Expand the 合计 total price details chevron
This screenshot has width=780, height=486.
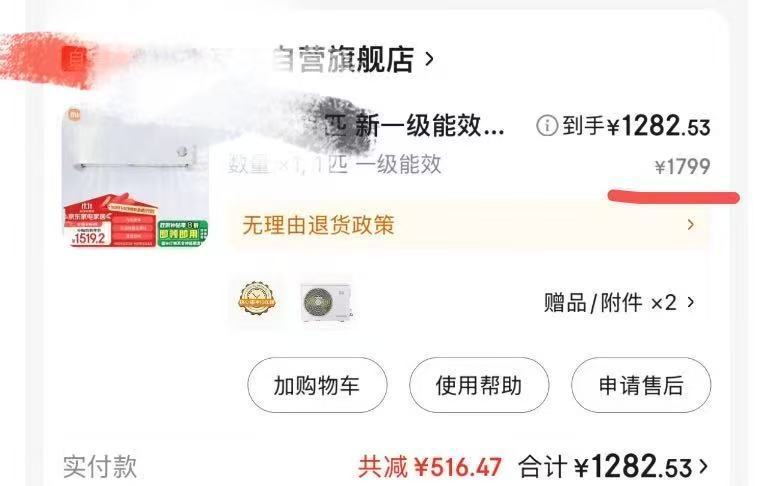[x=703, y=467]
